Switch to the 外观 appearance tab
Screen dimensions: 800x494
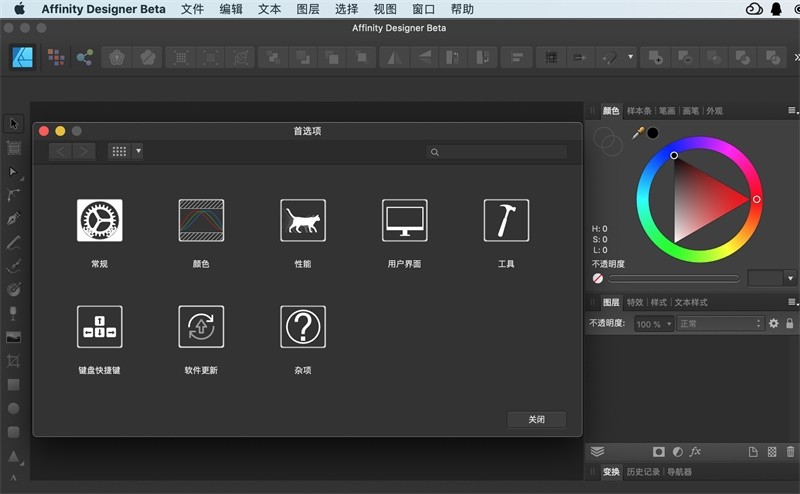coord(714,111)
